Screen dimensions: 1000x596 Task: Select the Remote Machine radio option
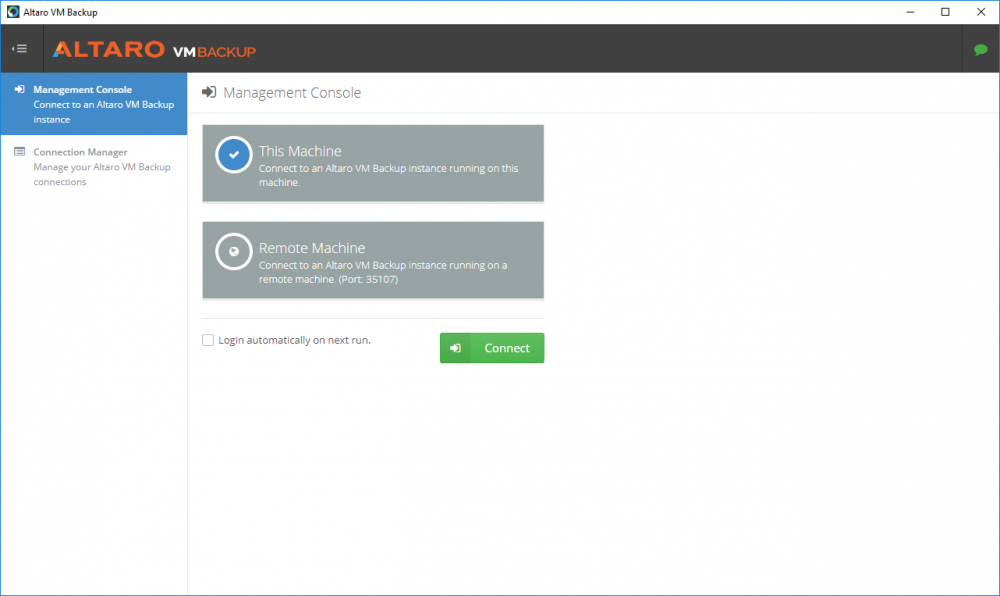(233, 251)
